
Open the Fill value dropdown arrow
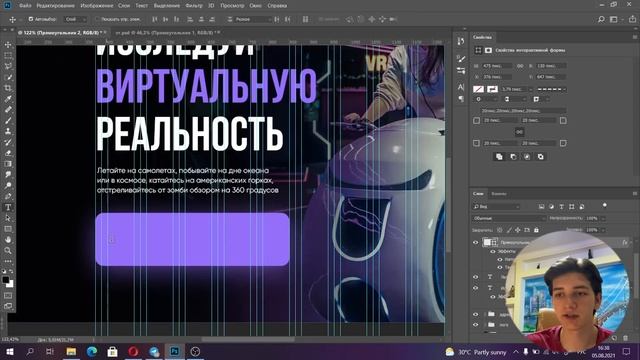604,230
